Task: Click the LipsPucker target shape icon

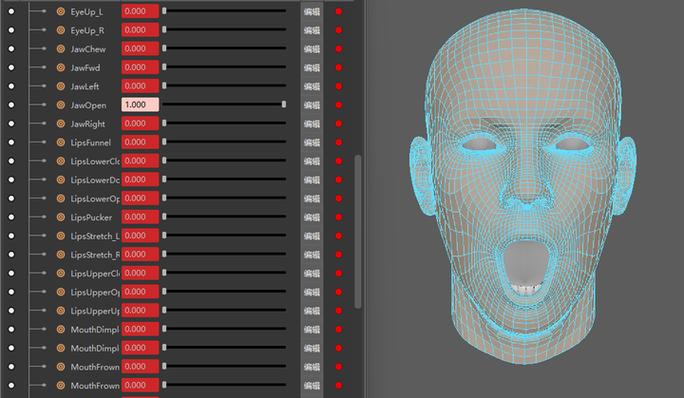Action: (x=61, y=217)
